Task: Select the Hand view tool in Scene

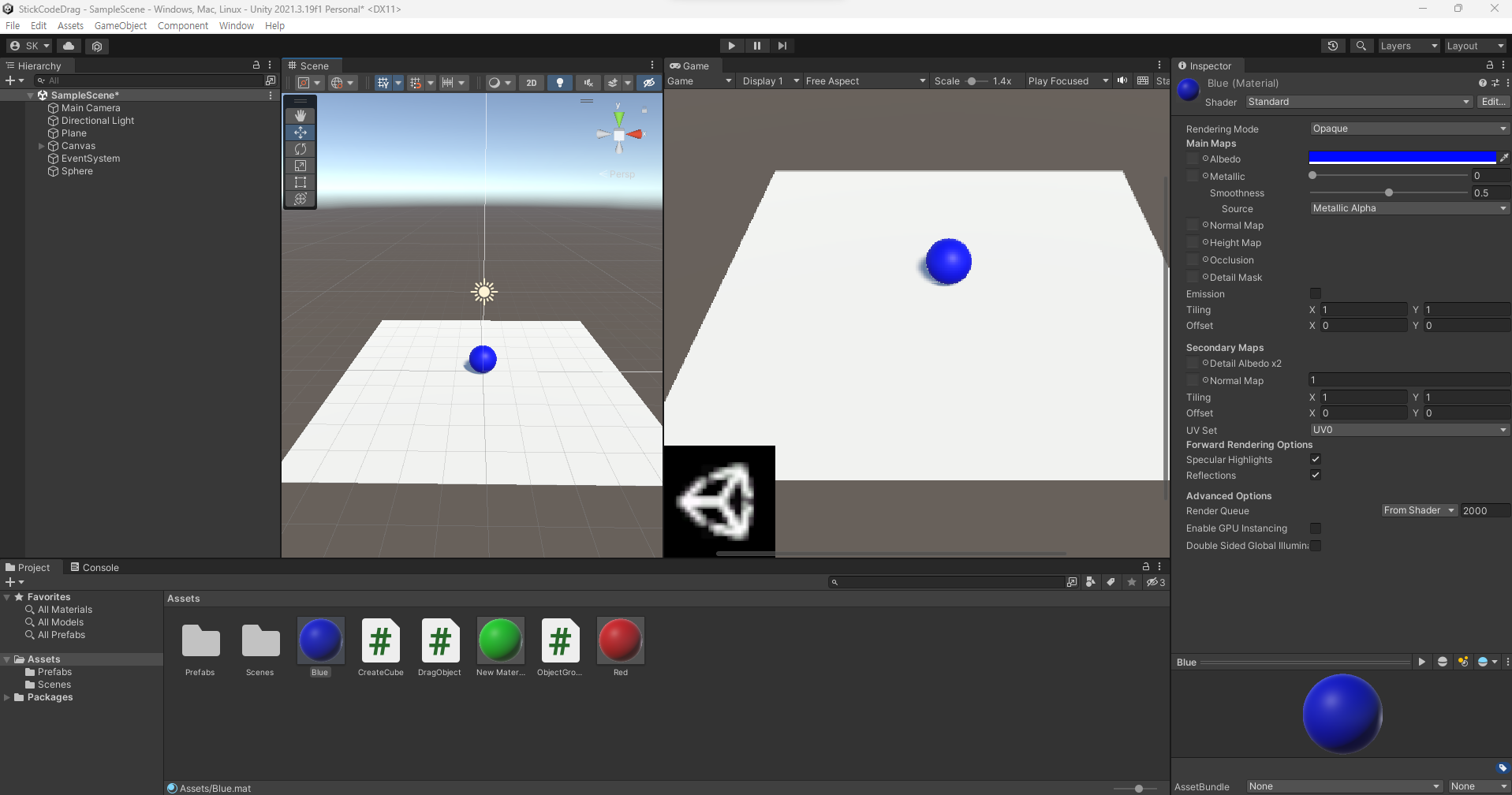Action: 301,116
